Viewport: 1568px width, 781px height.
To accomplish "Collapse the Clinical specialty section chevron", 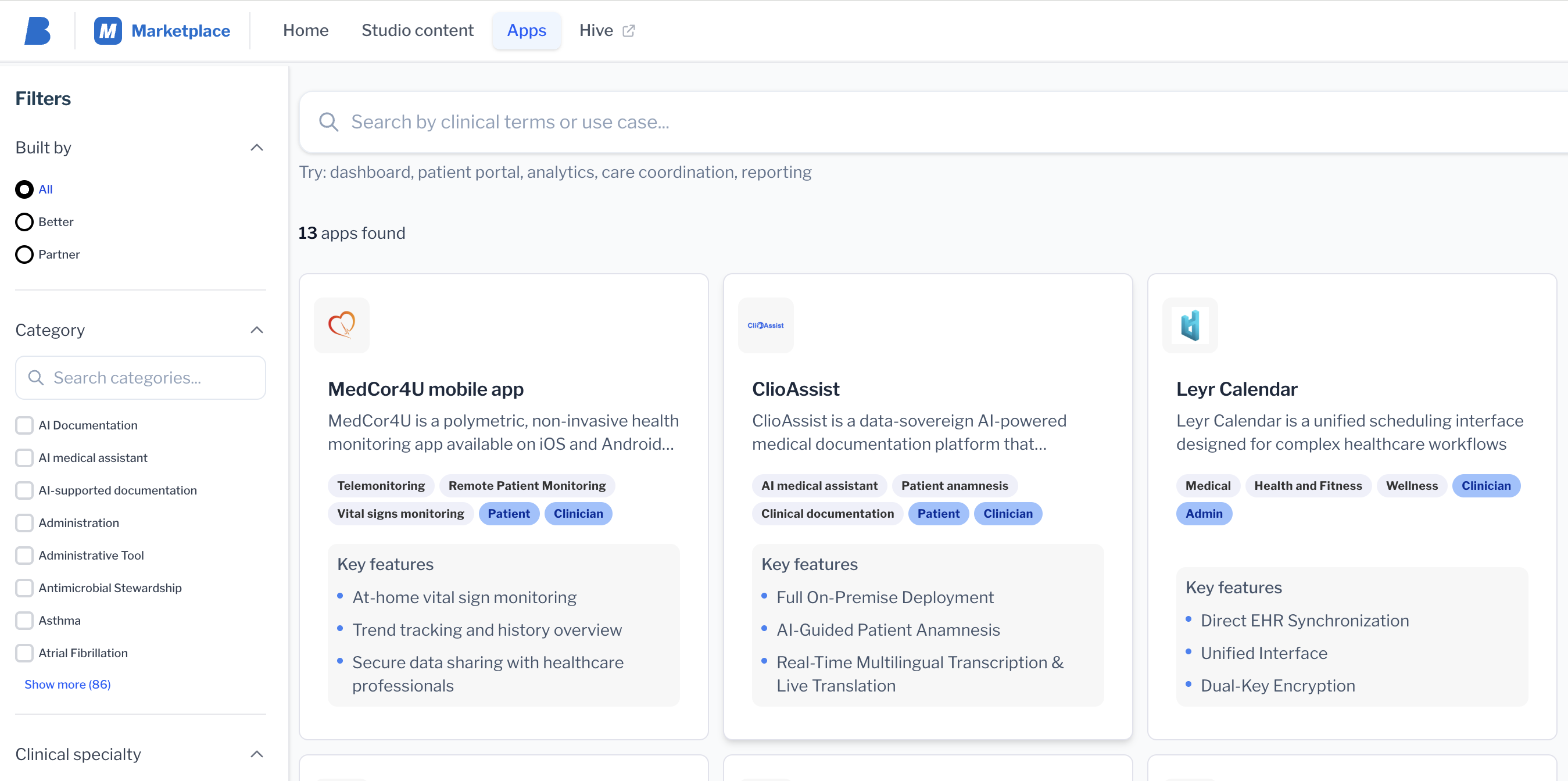I will pos(257,754).
